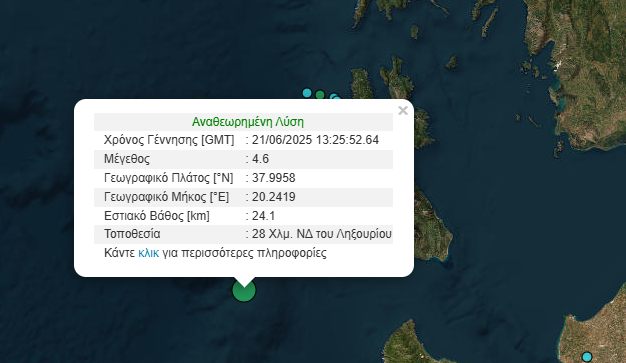The width and height of the screenshot is (626, 363).
Task: Click the Γεωγραφικό Πλάτος [°N] label
Action: [x=168, y=178]
